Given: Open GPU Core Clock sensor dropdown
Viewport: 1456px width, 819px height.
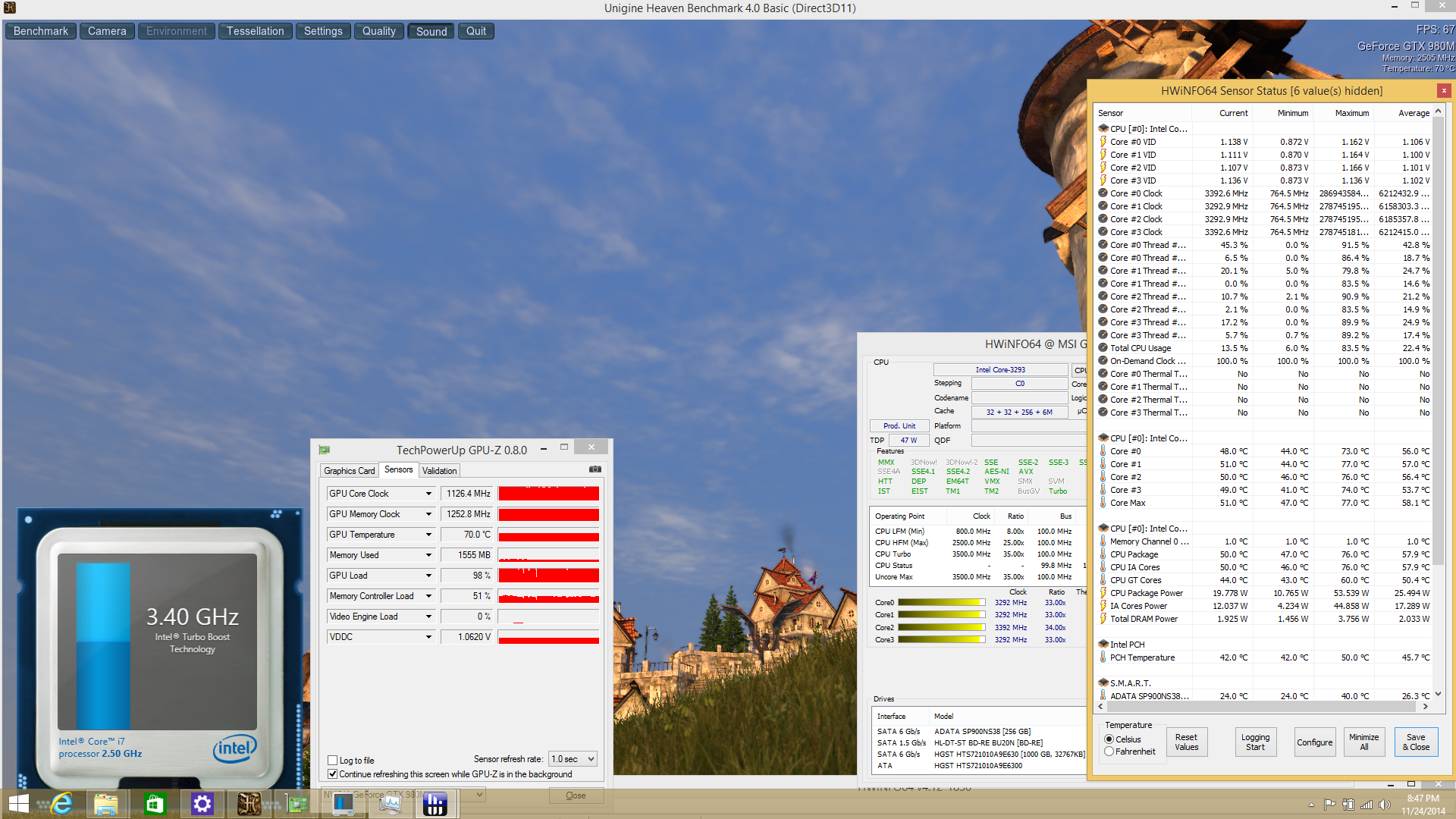Looking at the screenshot, I should [x=428, y=494].
